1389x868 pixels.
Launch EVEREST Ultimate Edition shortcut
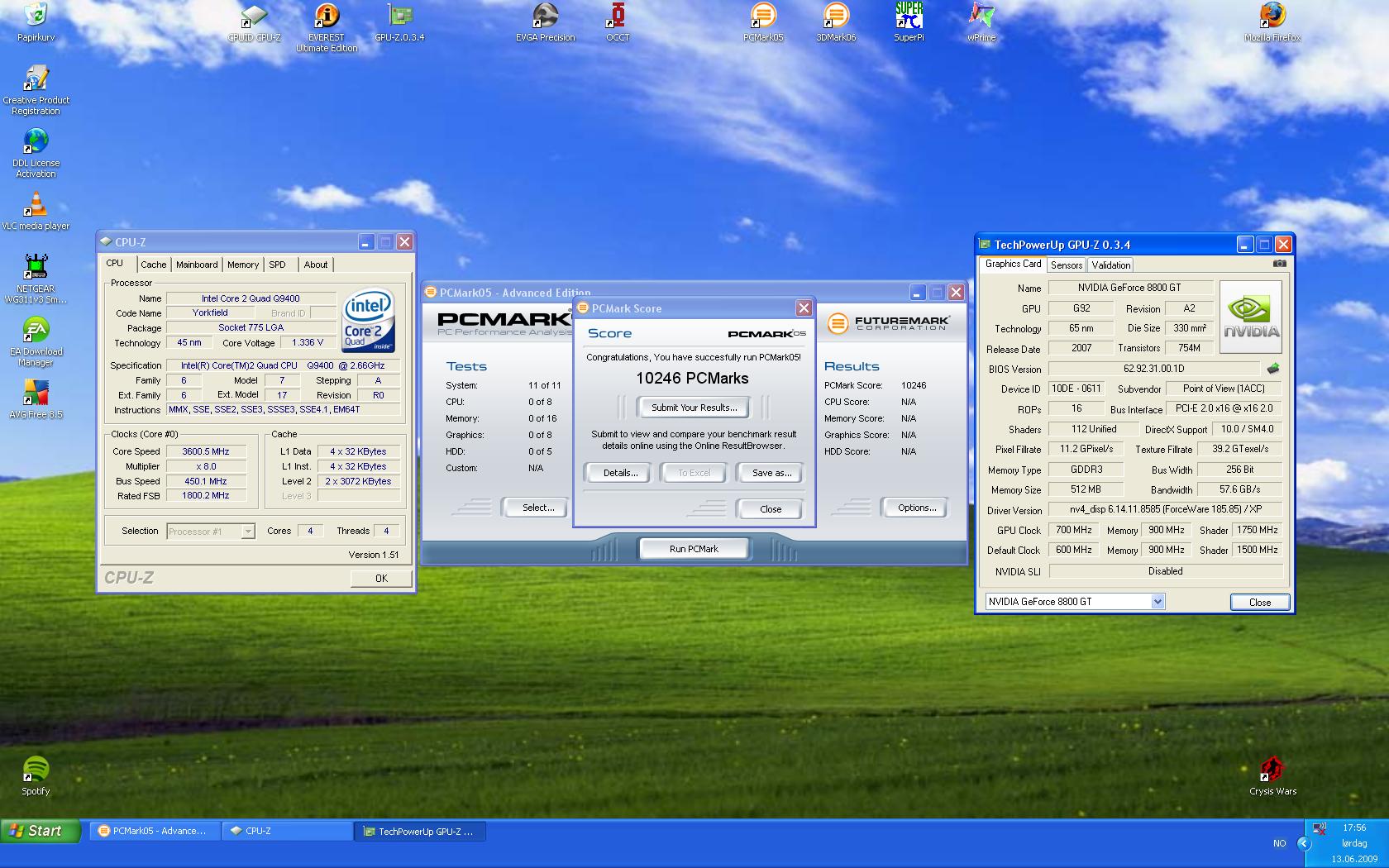(327, 27)
